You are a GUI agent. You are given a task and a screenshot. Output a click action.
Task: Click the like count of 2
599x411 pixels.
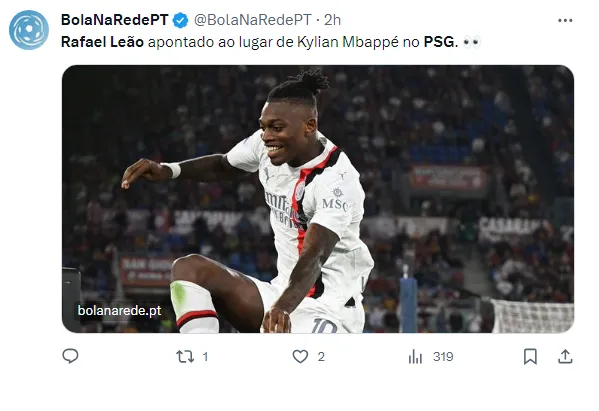point(321,357)
